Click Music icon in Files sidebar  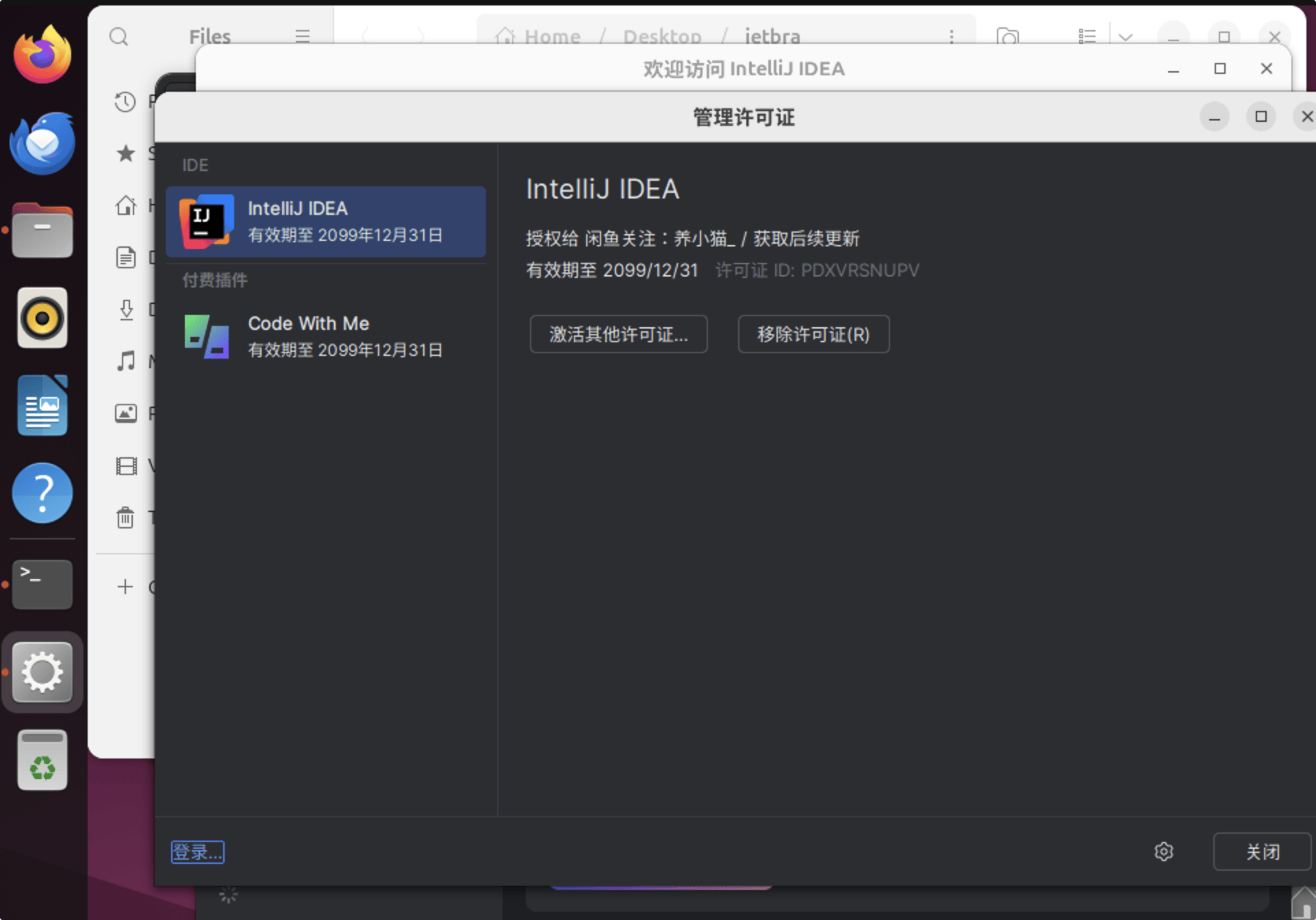[125, 361]
